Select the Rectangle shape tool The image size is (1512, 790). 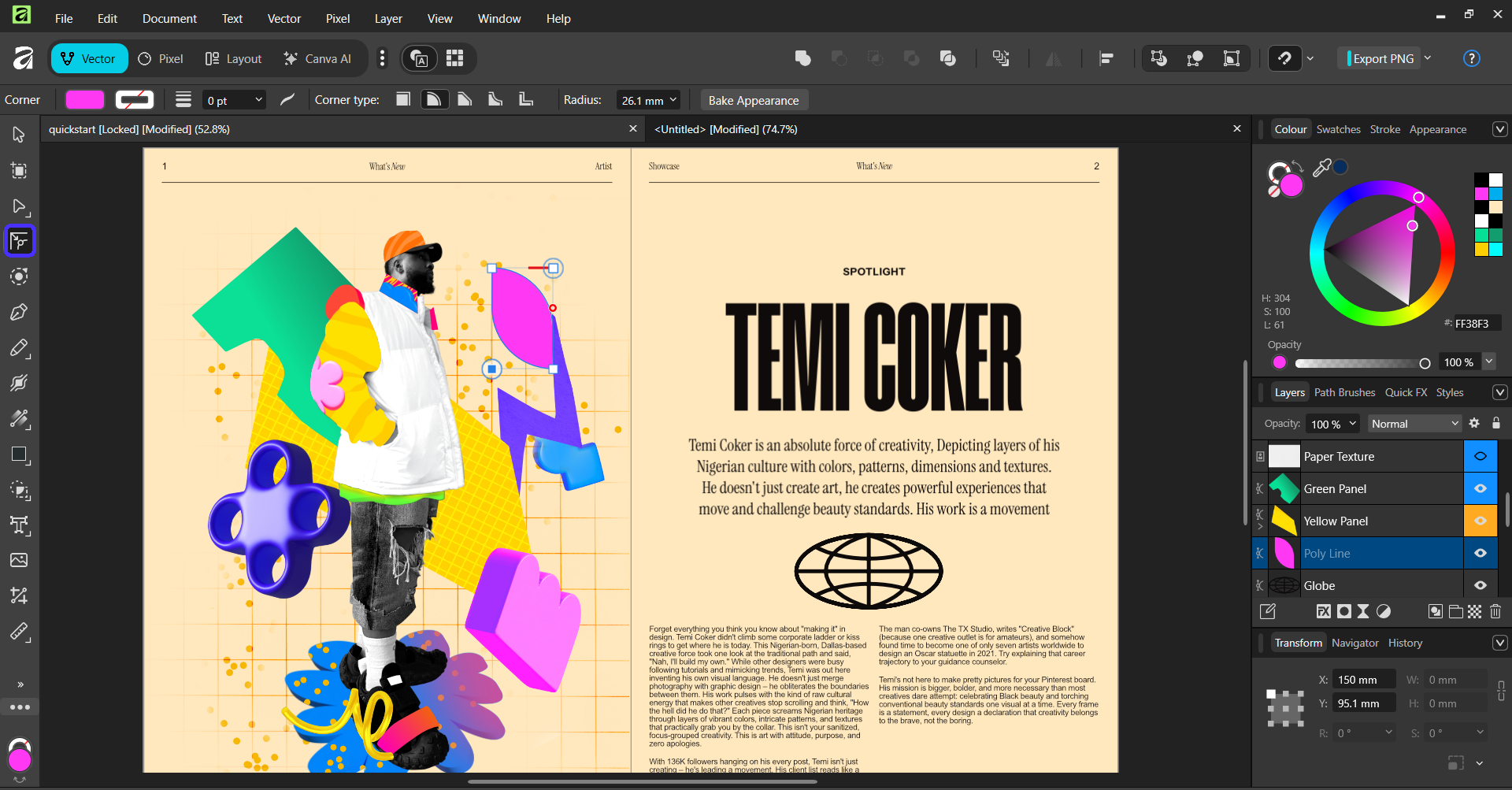(x=19, y=454)
